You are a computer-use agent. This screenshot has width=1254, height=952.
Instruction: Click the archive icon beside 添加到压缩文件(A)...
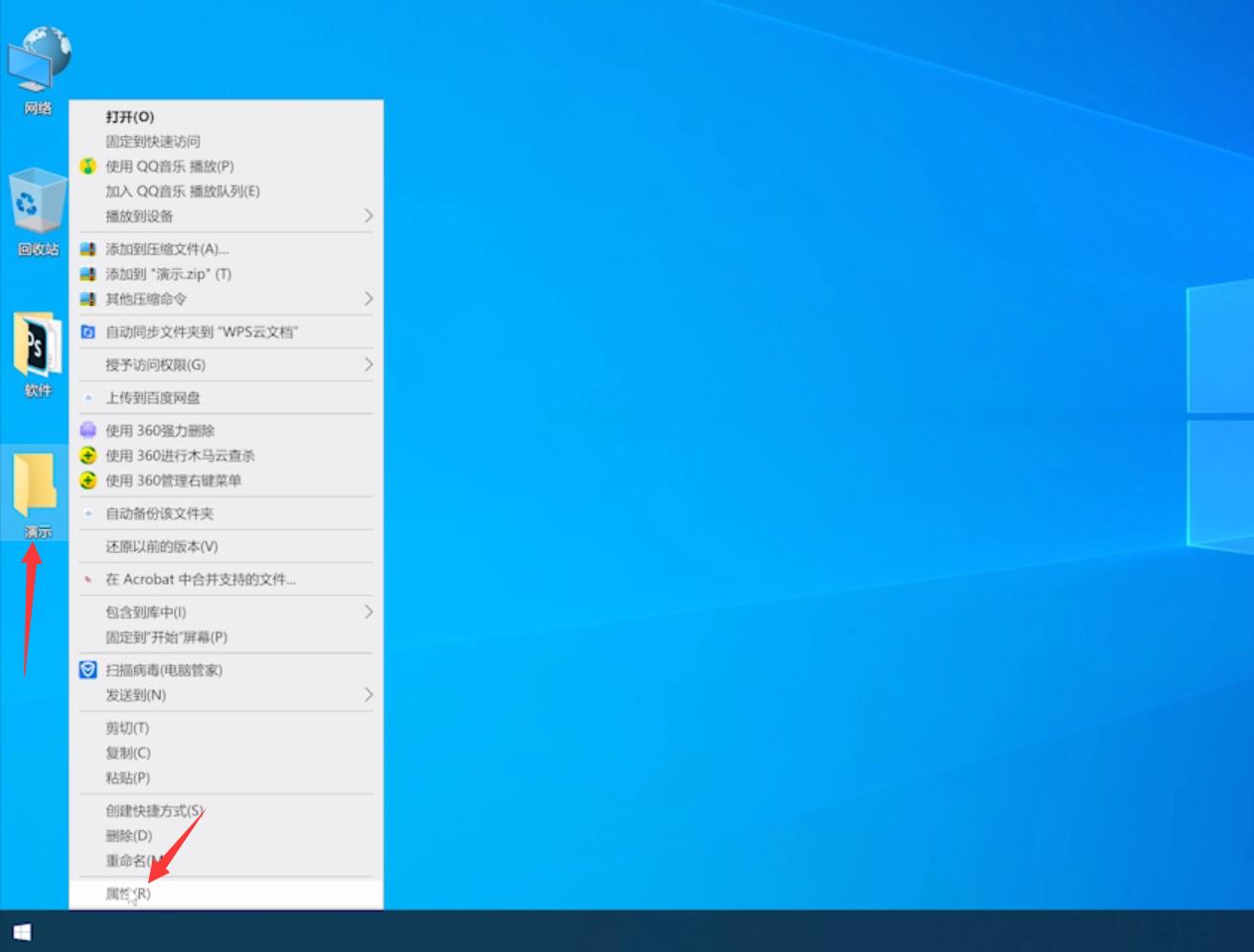(88, 249)
